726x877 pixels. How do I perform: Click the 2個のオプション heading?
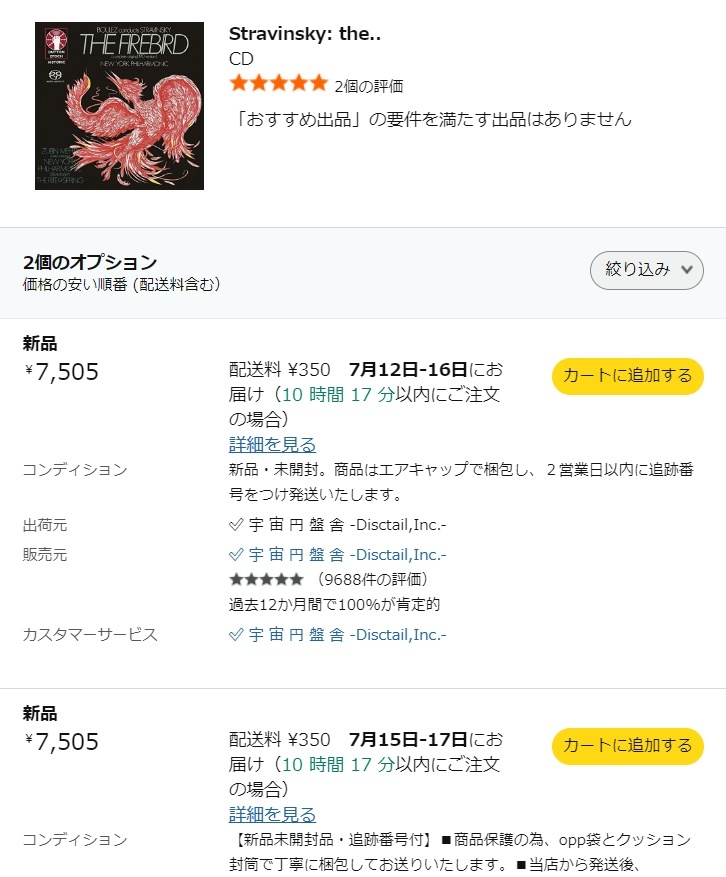(x=90, y=262)
